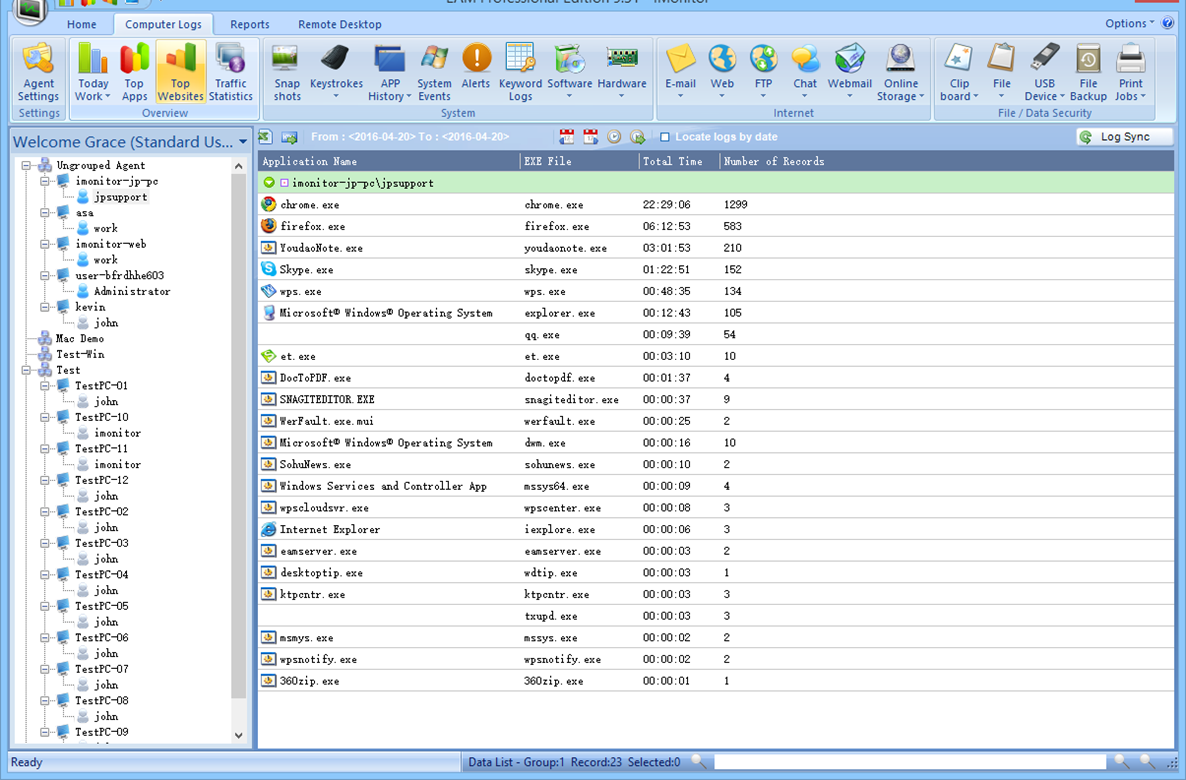Click the Log Sync button

[x=1124, y=137]
